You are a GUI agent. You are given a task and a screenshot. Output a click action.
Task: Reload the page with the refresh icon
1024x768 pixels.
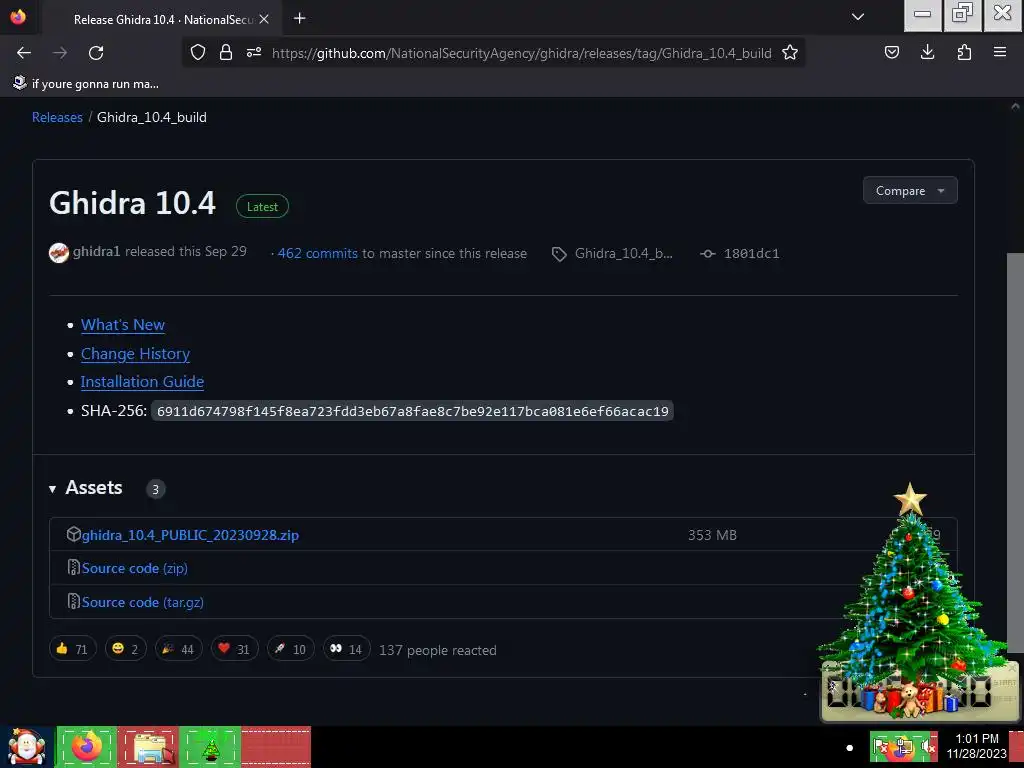(x=96, y=53)
